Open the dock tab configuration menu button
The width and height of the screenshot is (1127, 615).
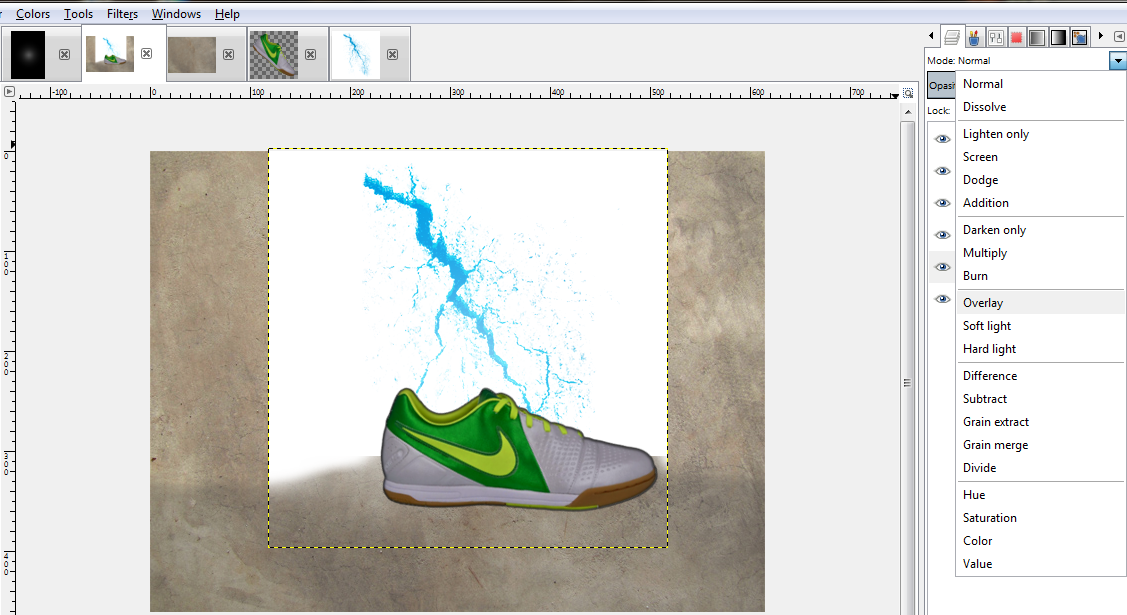pyautogui.click(x=1119, y=36)
